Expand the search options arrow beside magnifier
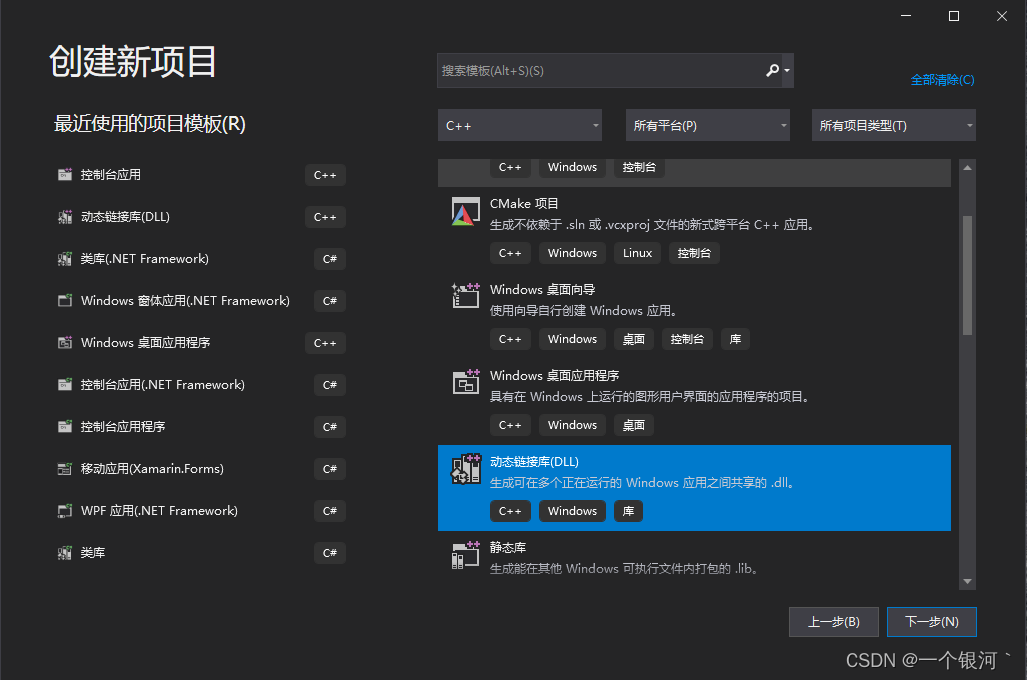 787,71
